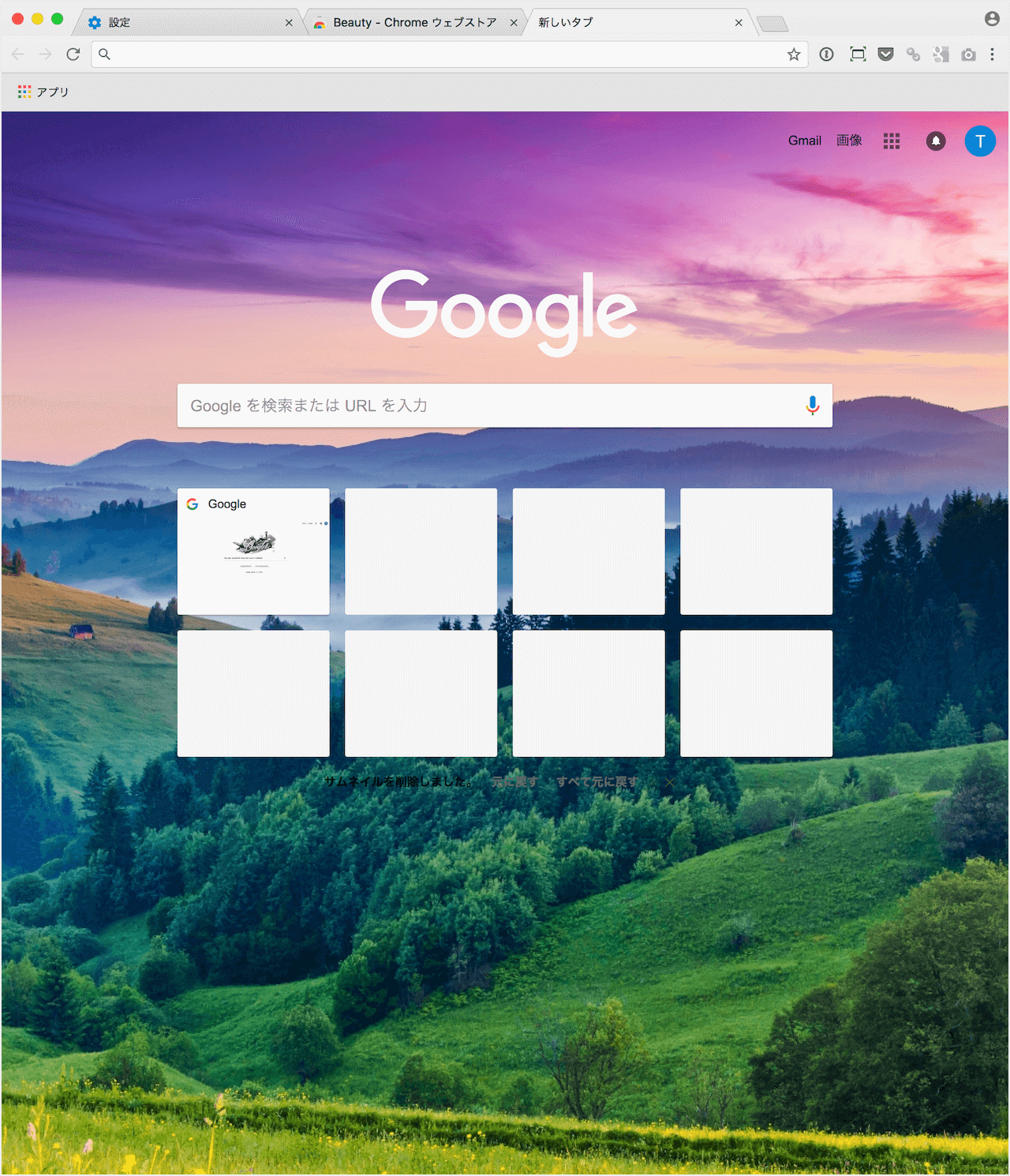Click the browser forward arrow
The width and height of the screenshot is (1010, 1176).
point(46,54)
